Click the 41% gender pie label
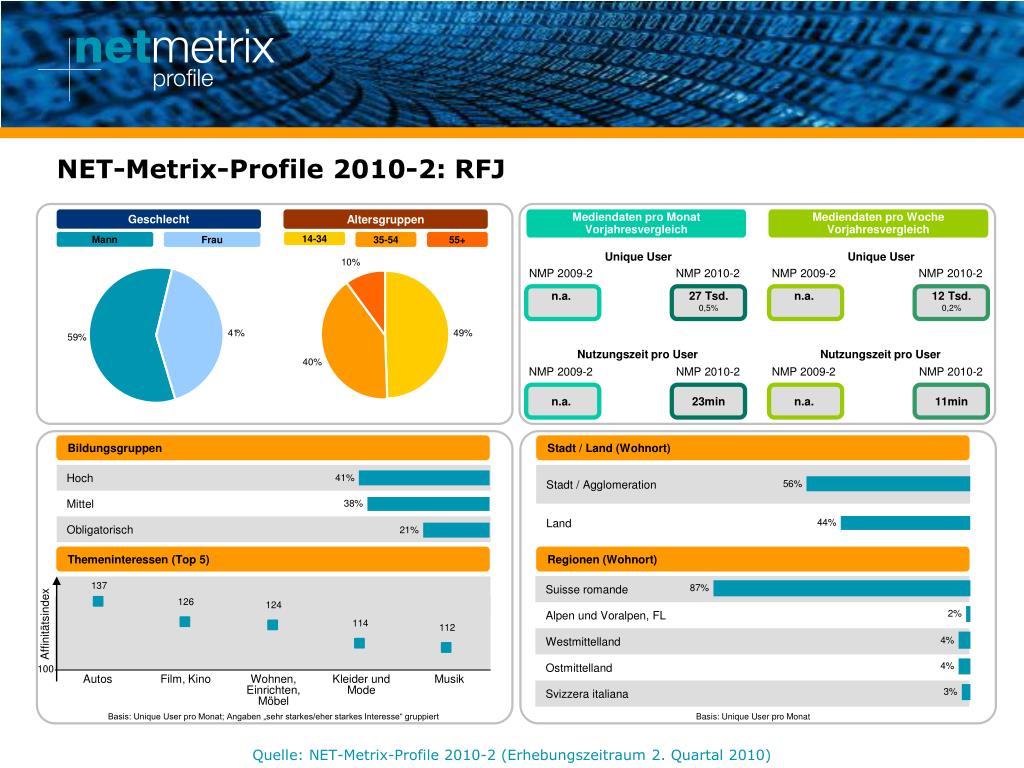Image resolution: width=1024 pixels, height=768 pixels. (236, 332)
